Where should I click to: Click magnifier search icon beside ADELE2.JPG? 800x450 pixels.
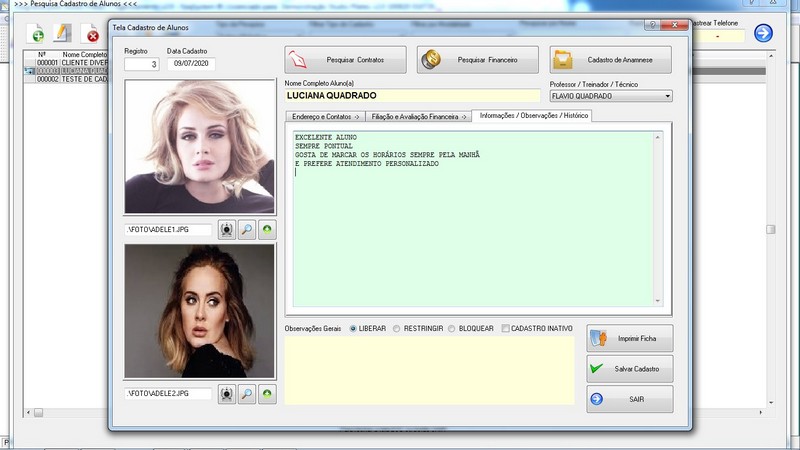pyautogui.click(x=247, y=394)
